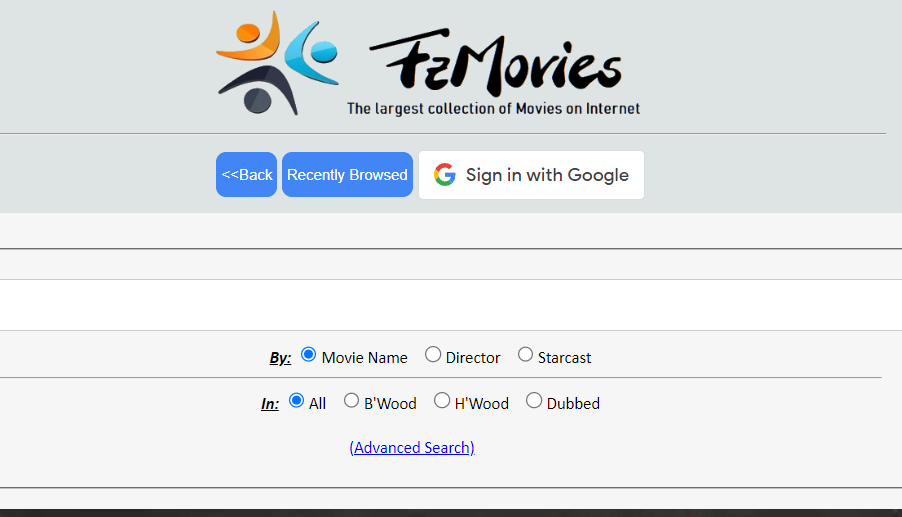Click the FzMovies handwritten title logo
902x517 pixels.
point(497,66)
